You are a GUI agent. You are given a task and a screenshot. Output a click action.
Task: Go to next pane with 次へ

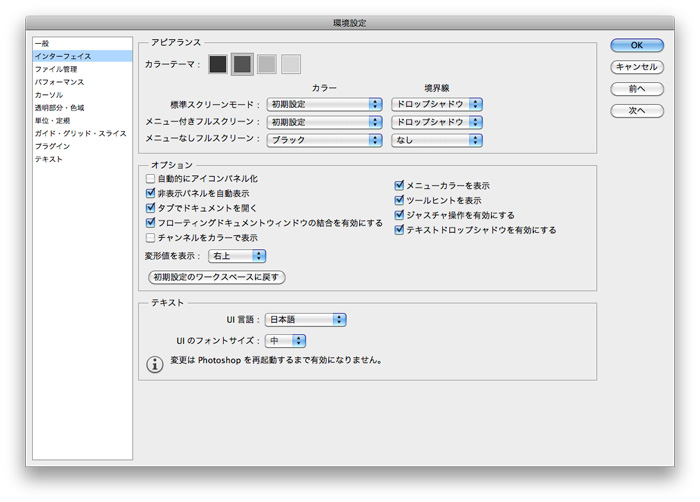tap(637, 111)
